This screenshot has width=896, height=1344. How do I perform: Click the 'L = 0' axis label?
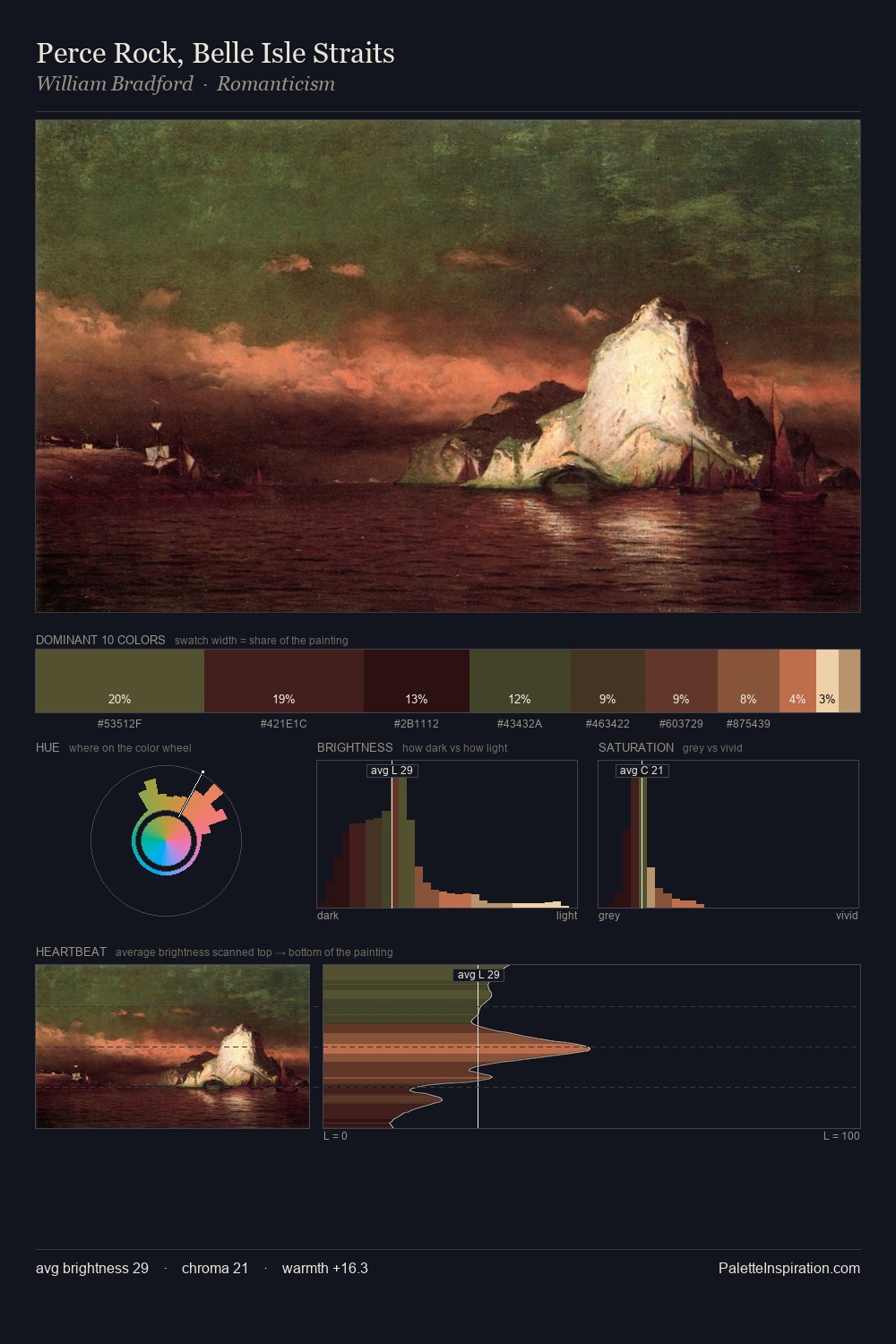click(335, 1136)
